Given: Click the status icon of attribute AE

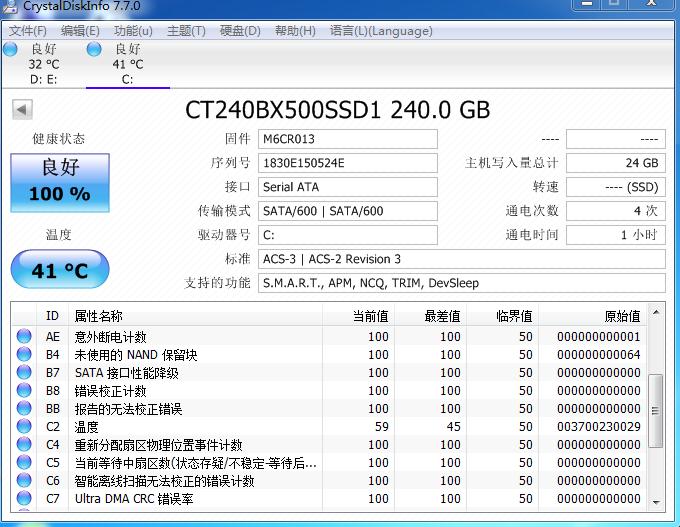Looking at the screenshot, I should (24, 336).
